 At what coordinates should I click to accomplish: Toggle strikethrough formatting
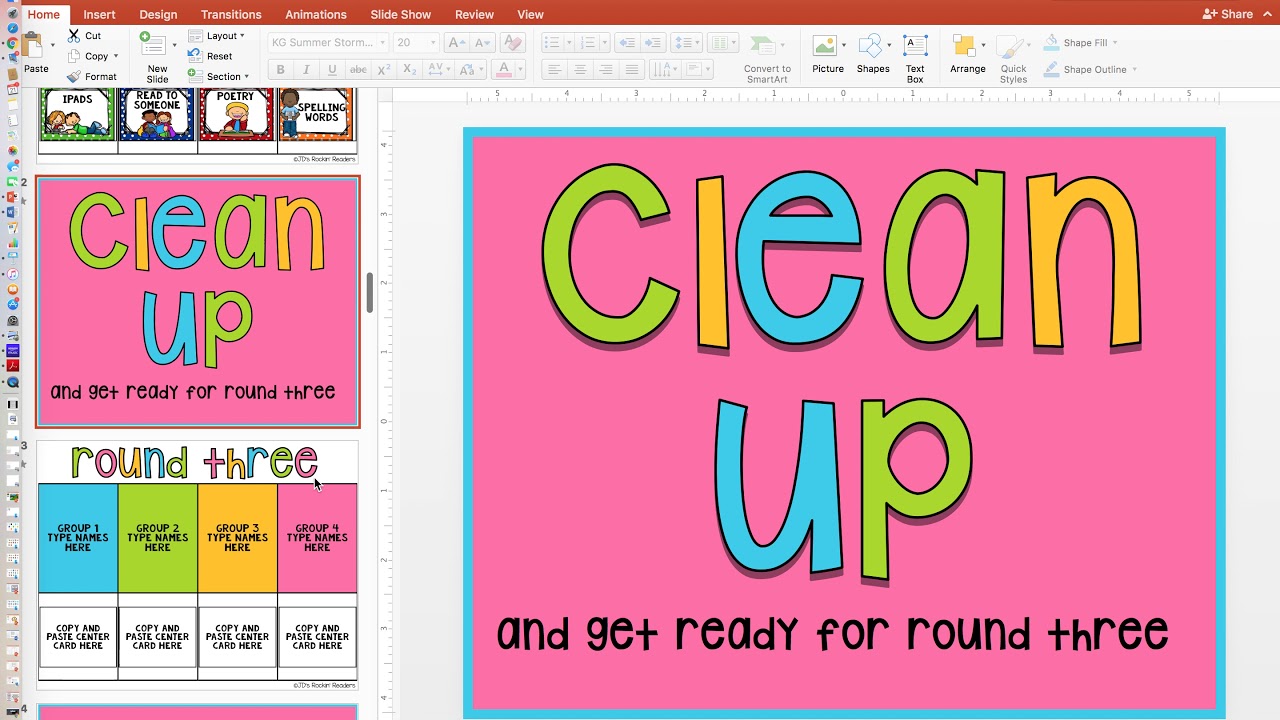358,70
